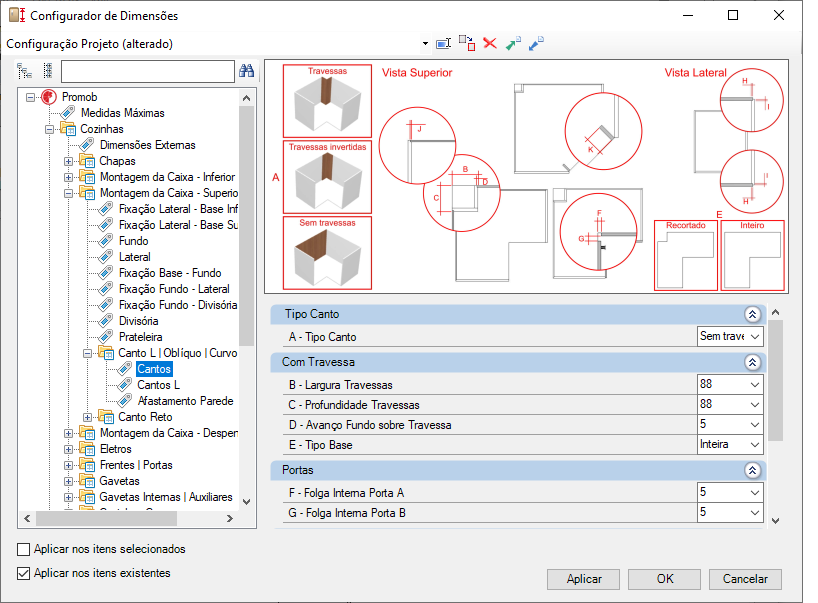Click the tree horizontal scrollbar right arrow
The height and width of the screenshot is (603, 818).
[x=230, y=518]
